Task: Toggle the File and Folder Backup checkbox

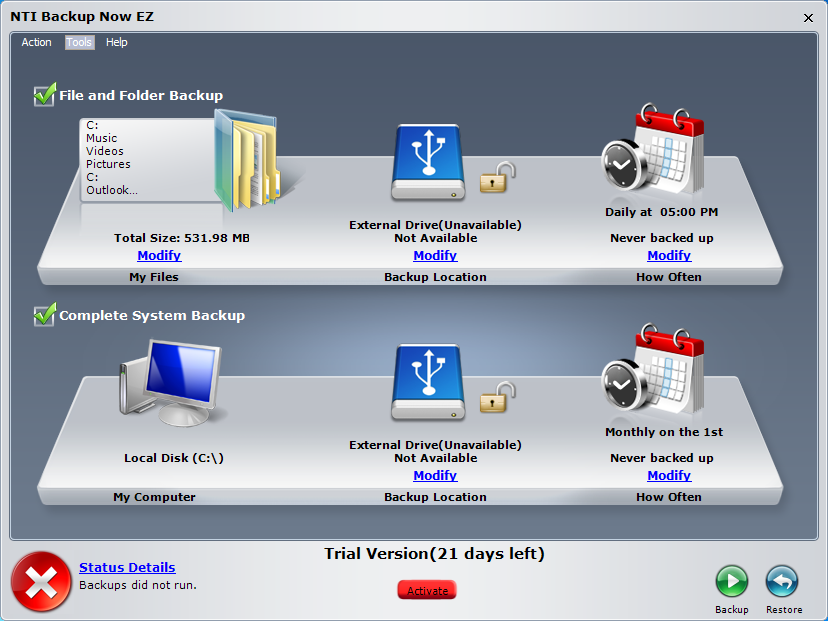Action: click(x=44, y=95)
